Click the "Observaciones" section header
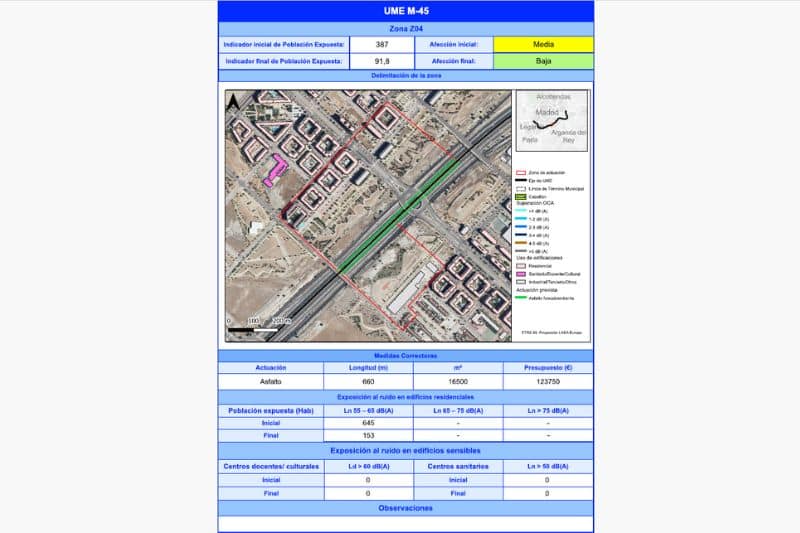Screen dimensions: 800x533 [406, 509]
